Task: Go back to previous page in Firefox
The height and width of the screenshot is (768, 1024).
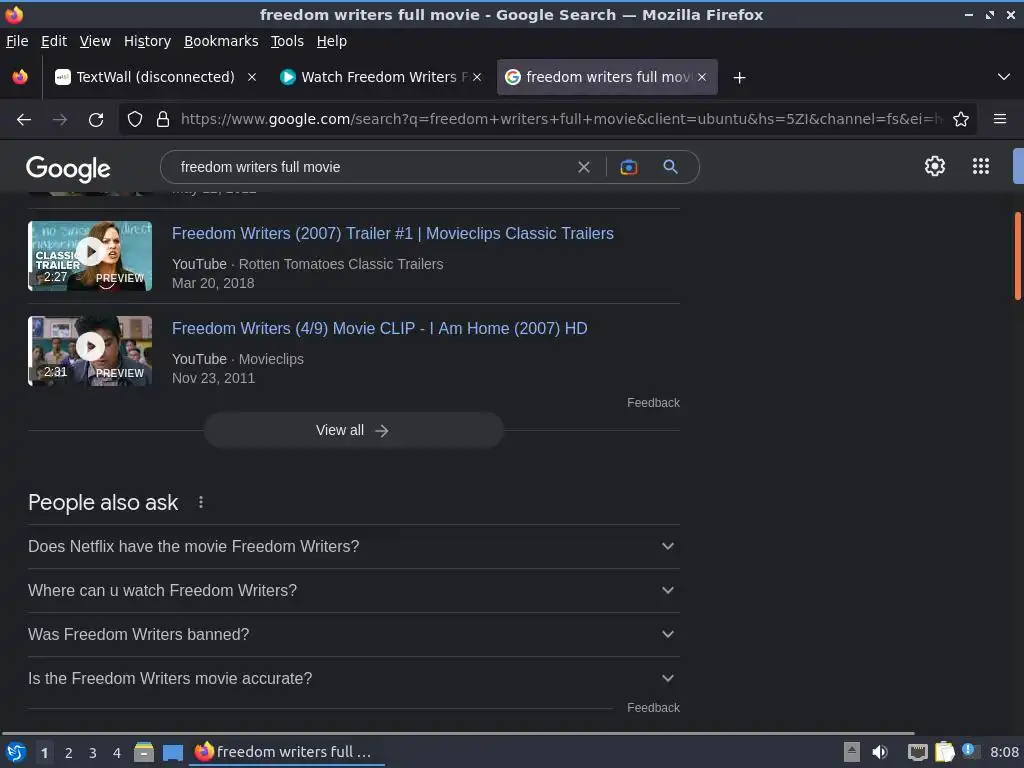Action: [24, 120]
